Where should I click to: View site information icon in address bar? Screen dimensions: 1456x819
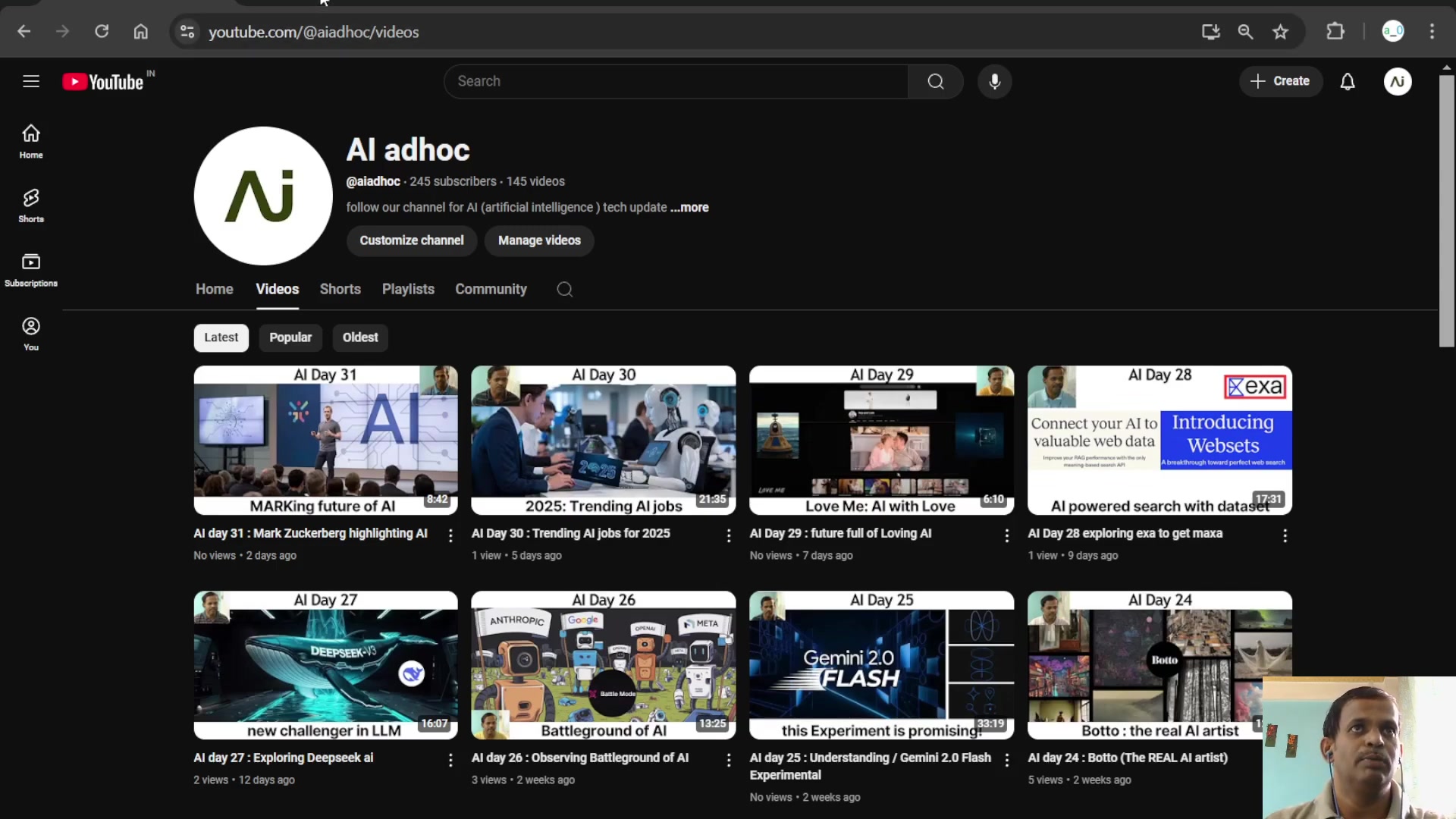point(187,32)
